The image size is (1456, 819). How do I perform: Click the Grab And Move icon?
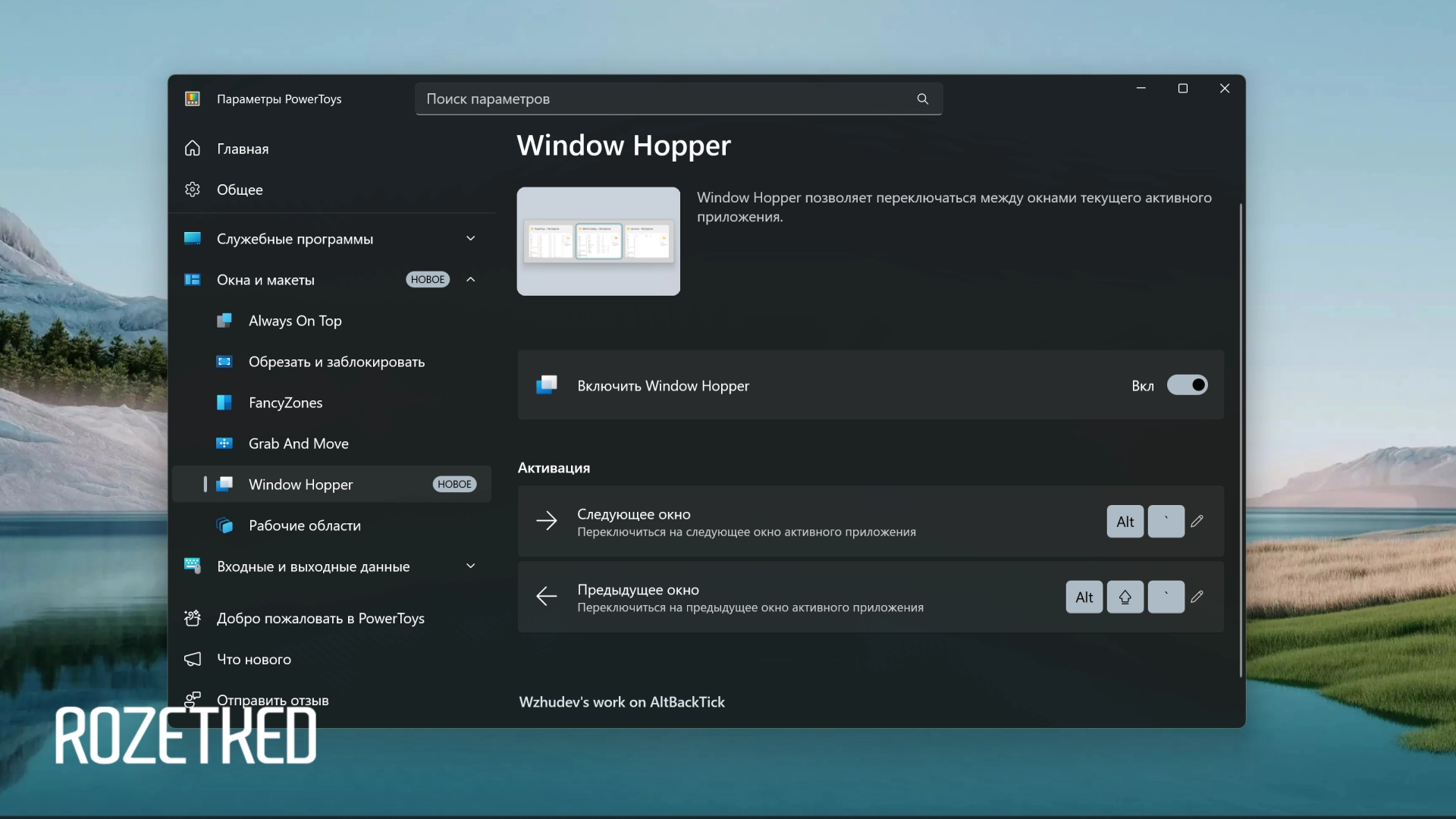pyautogui.click(x=224, y=443)
